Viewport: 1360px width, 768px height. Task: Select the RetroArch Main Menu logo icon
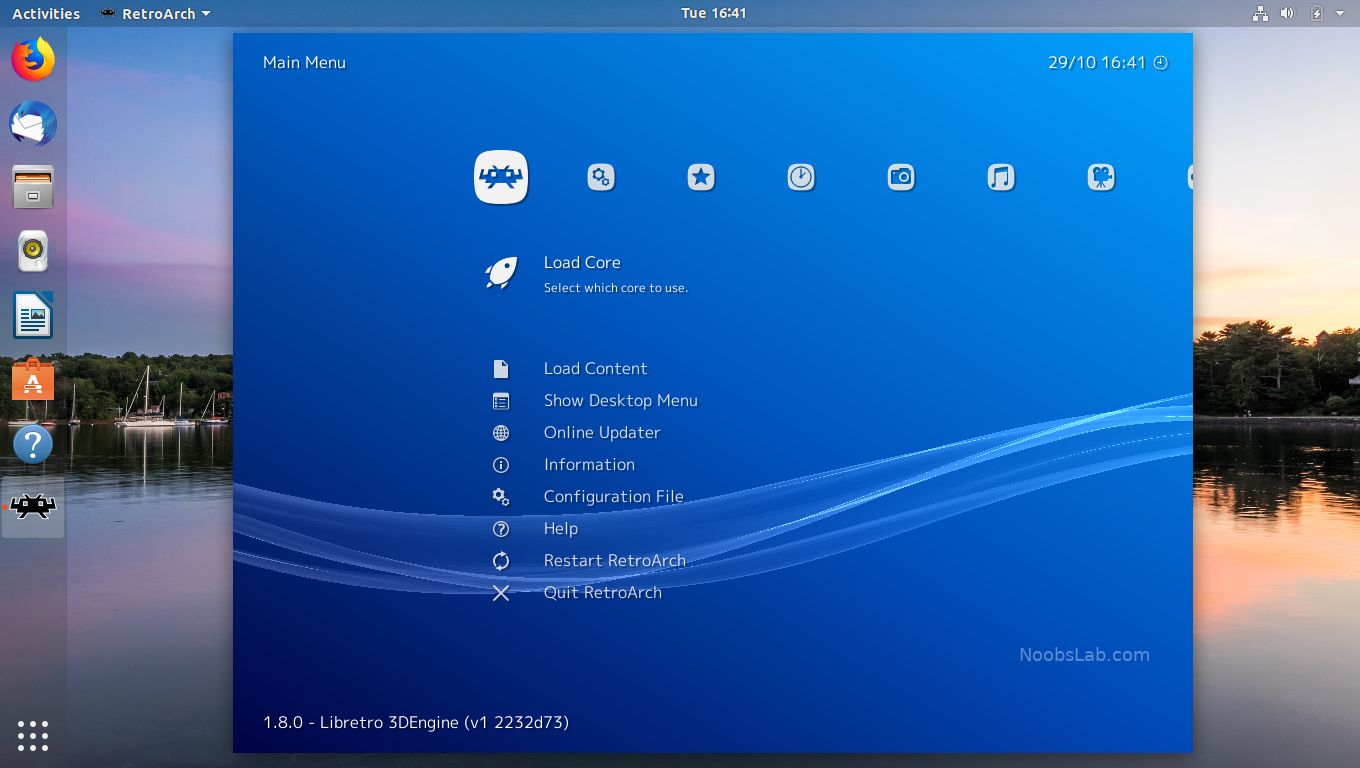pos(500,176)
